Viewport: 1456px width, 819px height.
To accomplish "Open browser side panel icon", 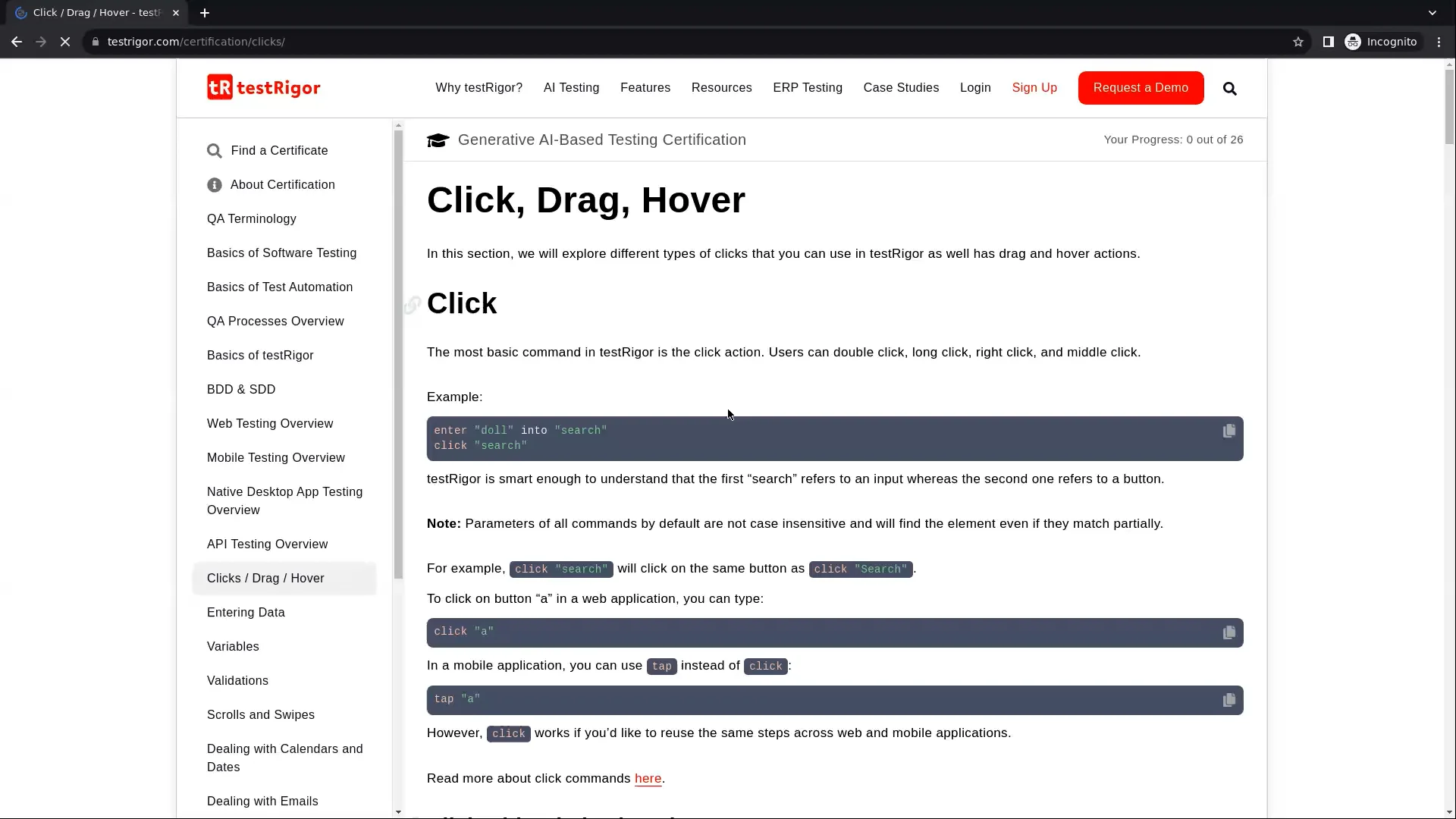I will 1329,42.
